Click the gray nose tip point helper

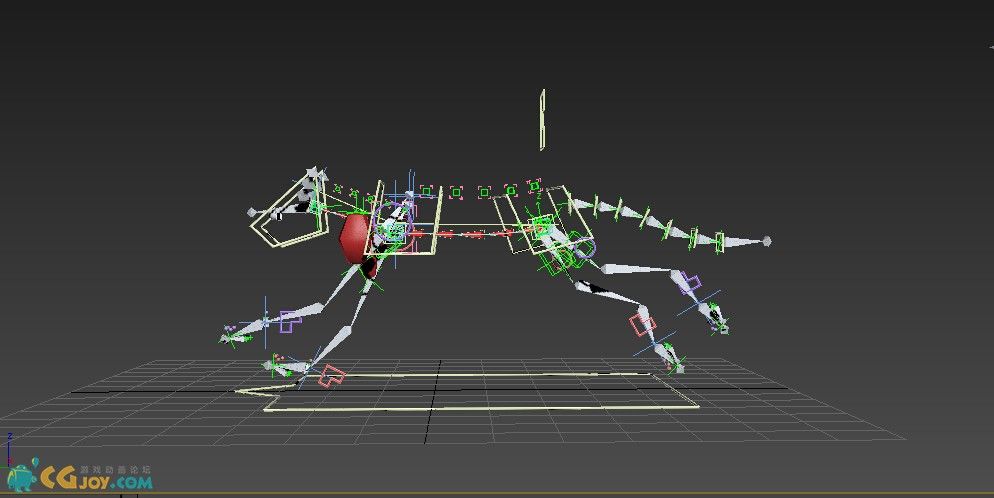[252, 212]
